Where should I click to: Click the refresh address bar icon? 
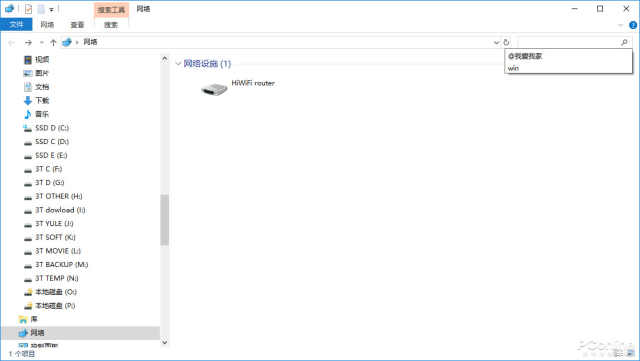pos(506,42)
